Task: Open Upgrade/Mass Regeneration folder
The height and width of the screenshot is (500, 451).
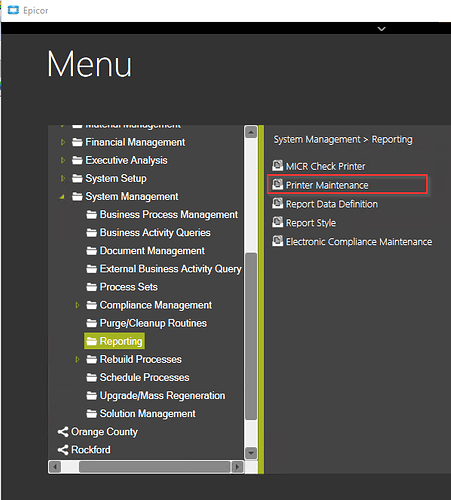Action: point(162,395)
